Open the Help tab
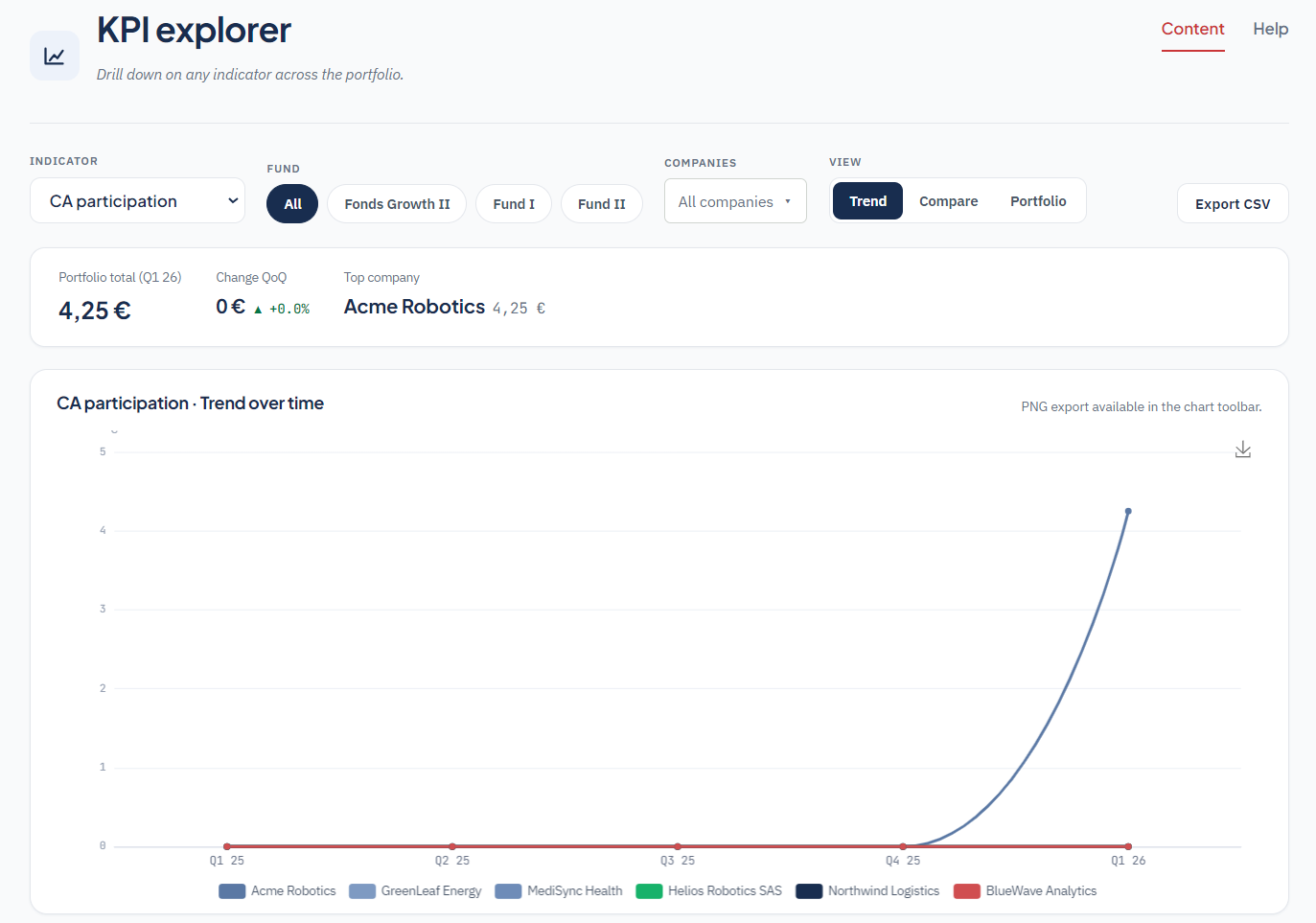Image resolution: width=1316 pixels, height=923 pixels. [x=1271, y=29]
